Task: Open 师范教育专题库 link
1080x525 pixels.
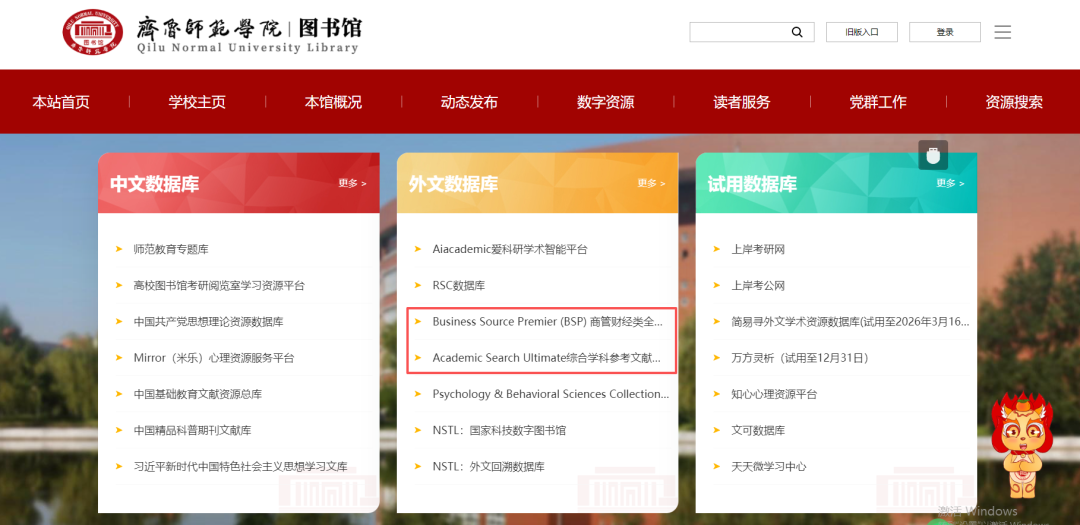Action: (171, 249)
